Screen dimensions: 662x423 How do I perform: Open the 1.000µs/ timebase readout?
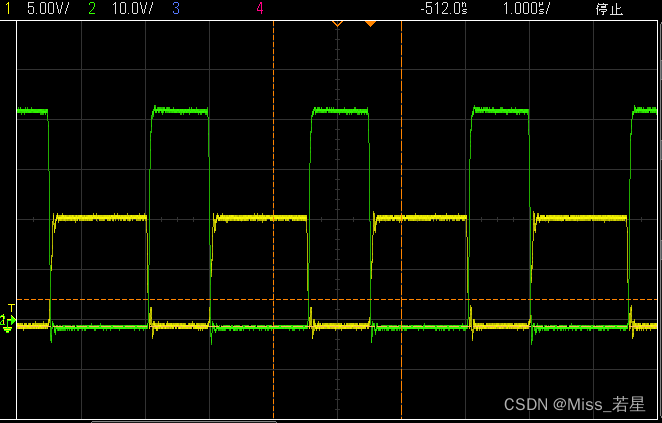525,9
